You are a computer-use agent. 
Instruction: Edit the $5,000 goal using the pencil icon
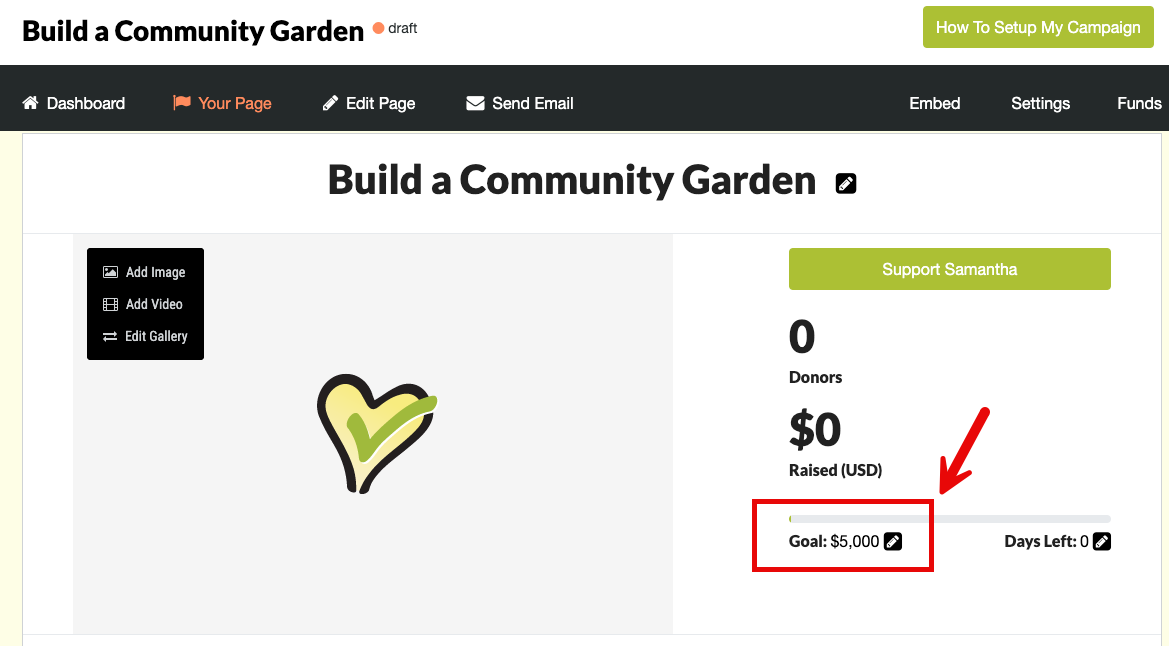pyautogui.click(x=892, y=542)
